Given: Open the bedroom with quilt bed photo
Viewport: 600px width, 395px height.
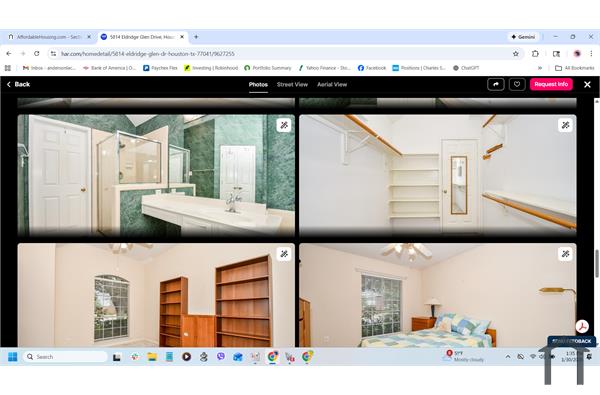Looking at the screenshot, I should point(438,295).
